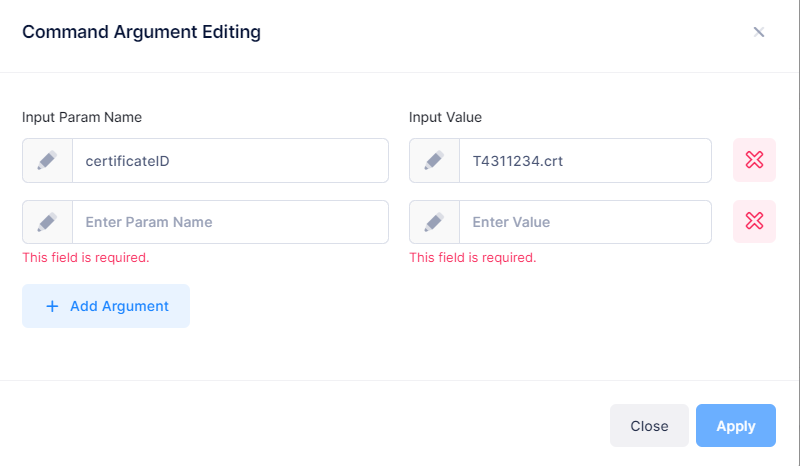800x466 pixels.
Task: Focus the certificateID param name field
Action: coord(230,160)
